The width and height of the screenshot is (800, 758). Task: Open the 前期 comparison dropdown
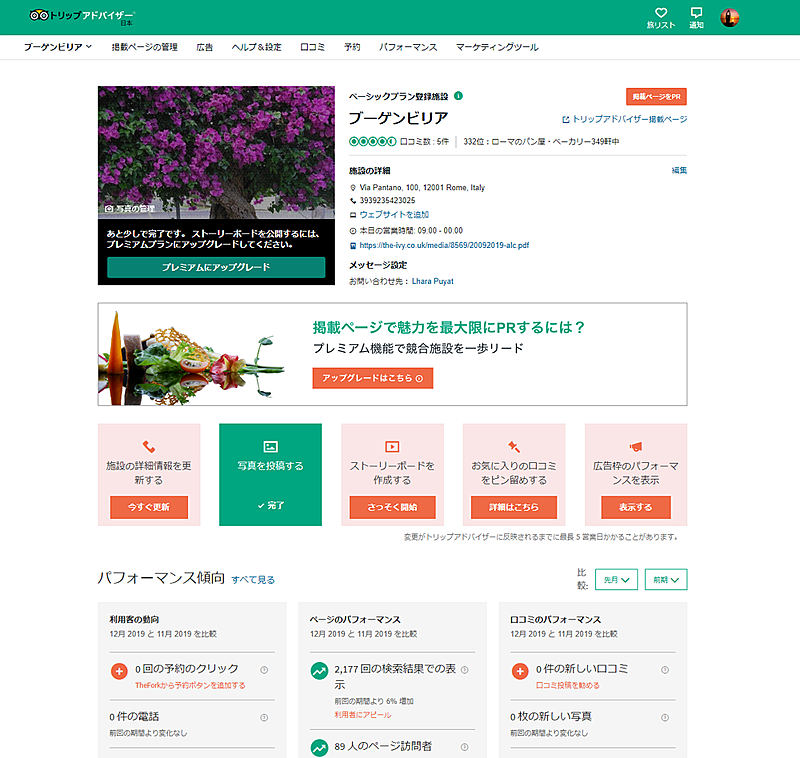click(x=666, y=579)
